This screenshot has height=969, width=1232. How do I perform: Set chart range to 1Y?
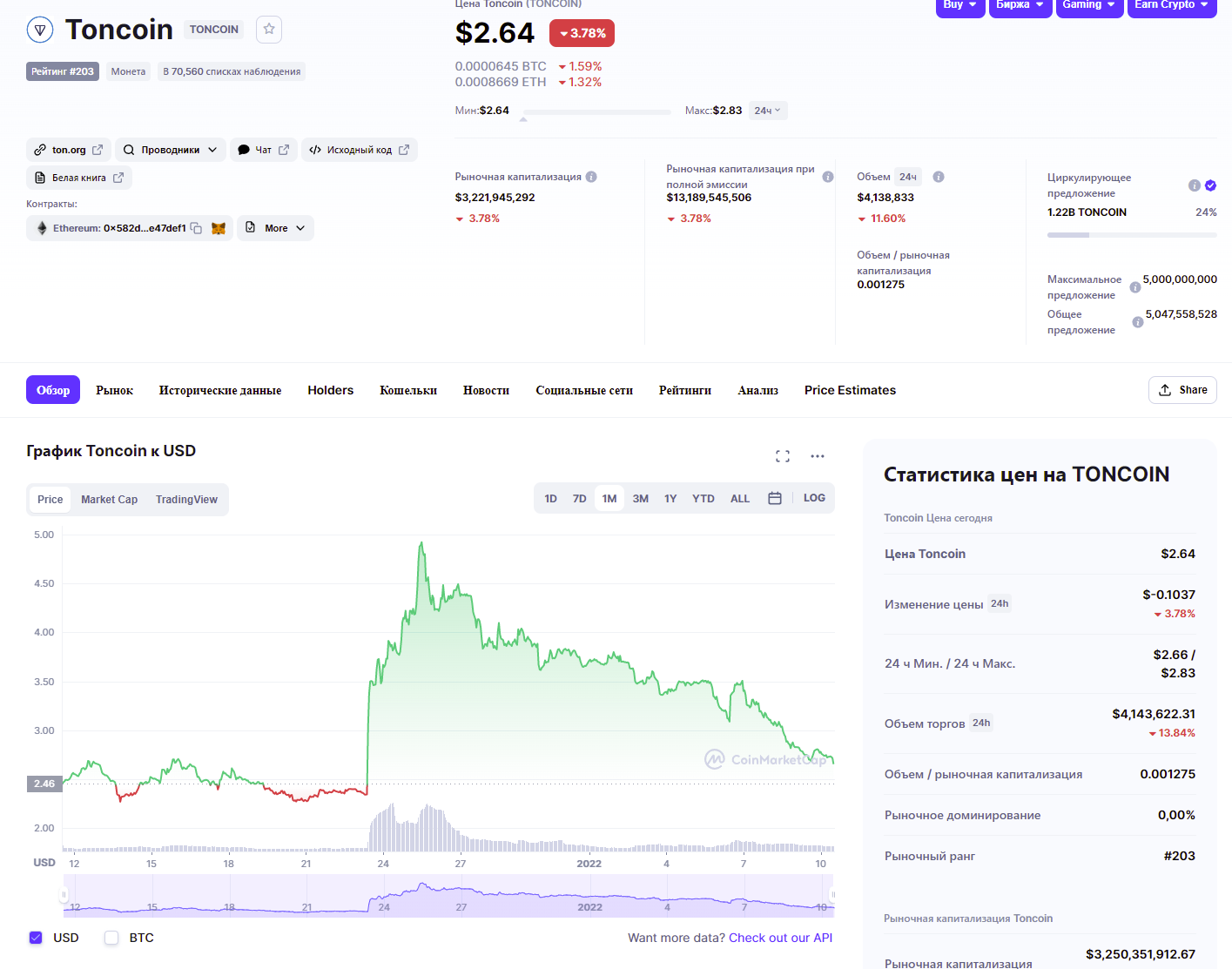coord(670,499)
